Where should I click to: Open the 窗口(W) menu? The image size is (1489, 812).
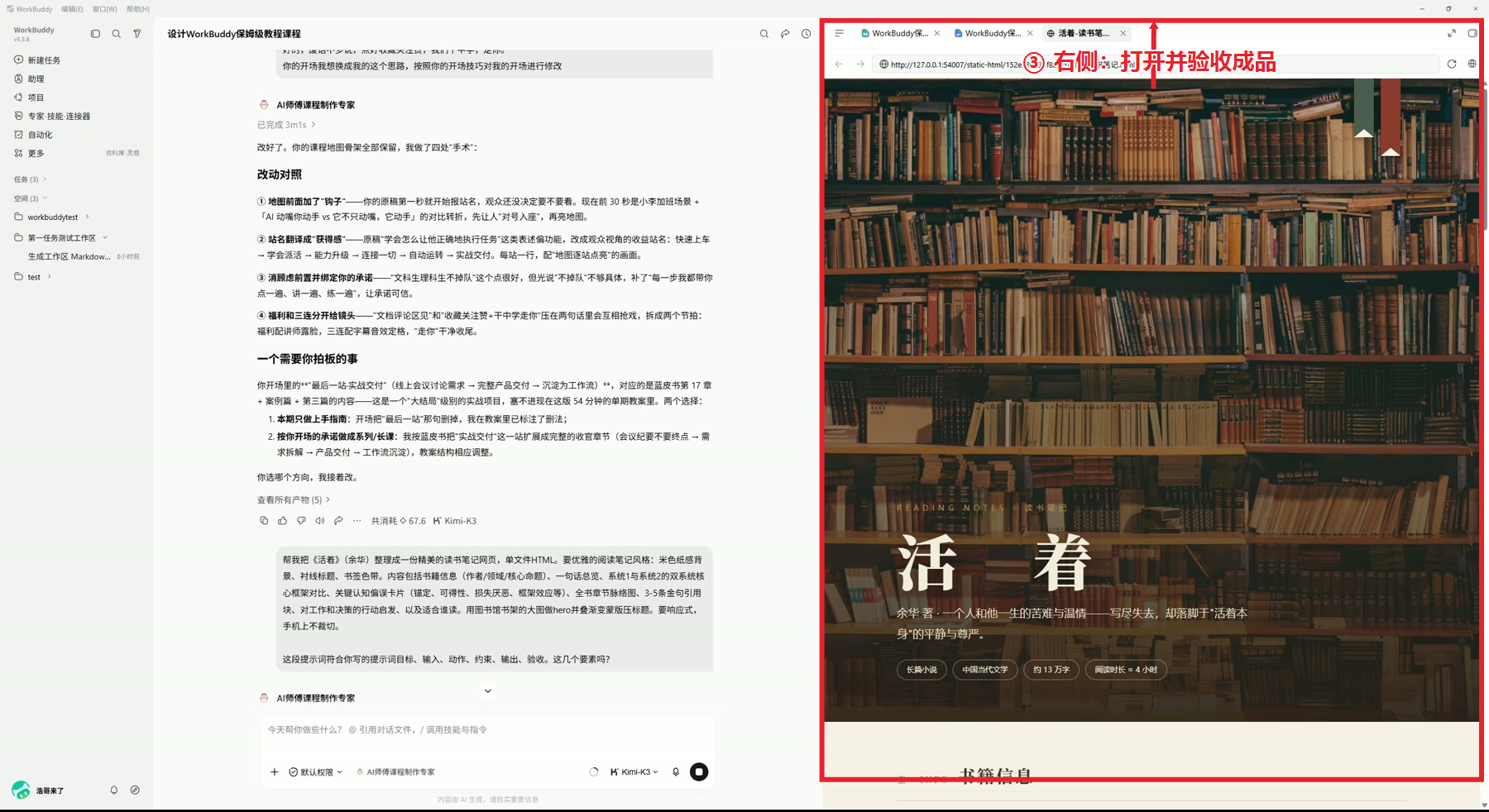point(104,9)
